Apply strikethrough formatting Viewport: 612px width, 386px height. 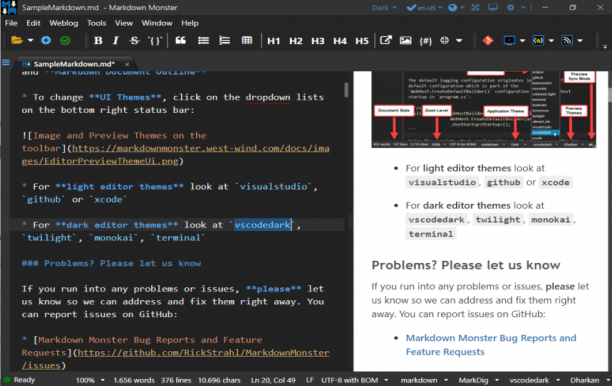(x=134, y=40)
